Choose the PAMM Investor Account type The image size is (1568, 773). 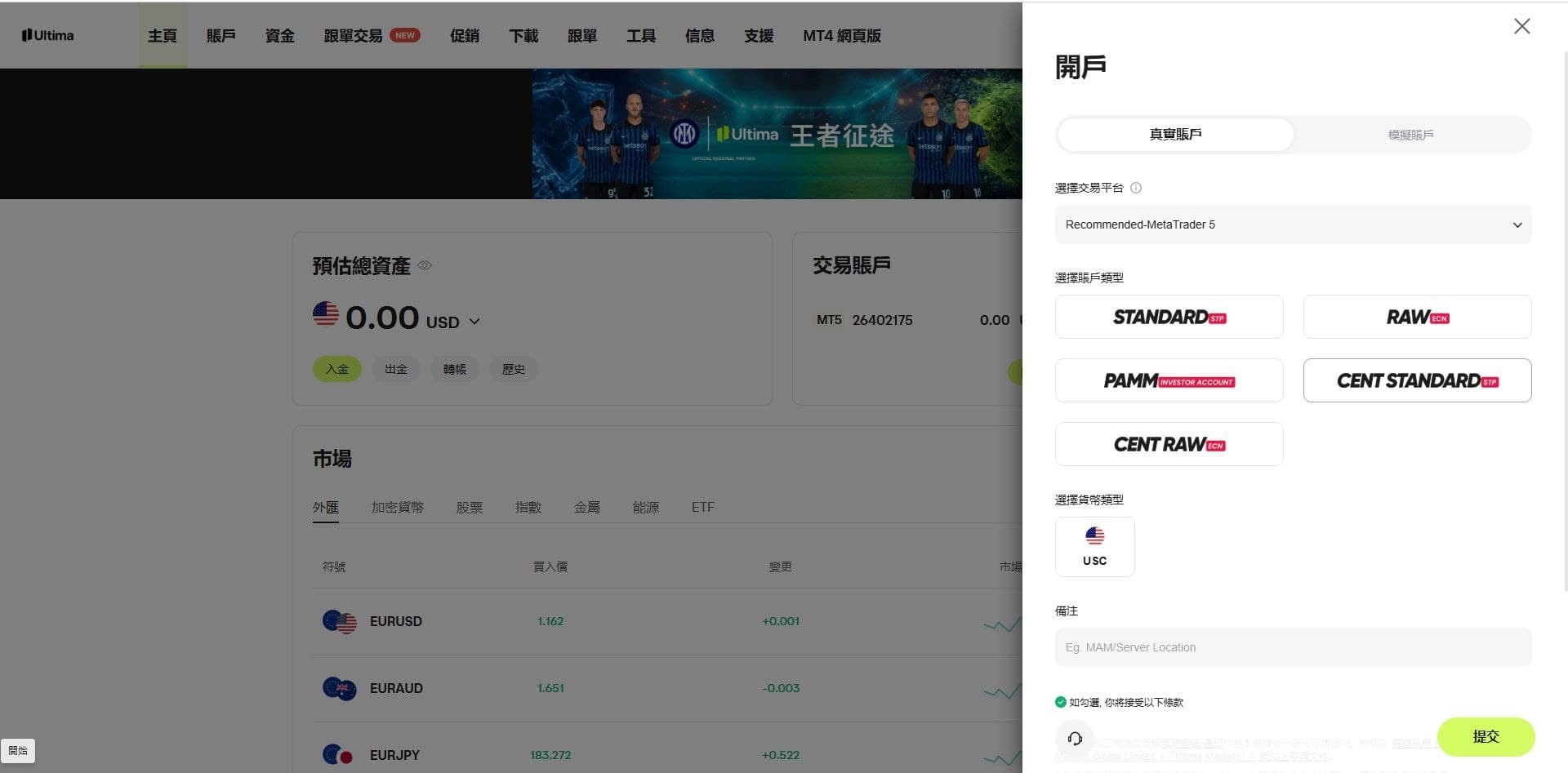coord(1169,380)
